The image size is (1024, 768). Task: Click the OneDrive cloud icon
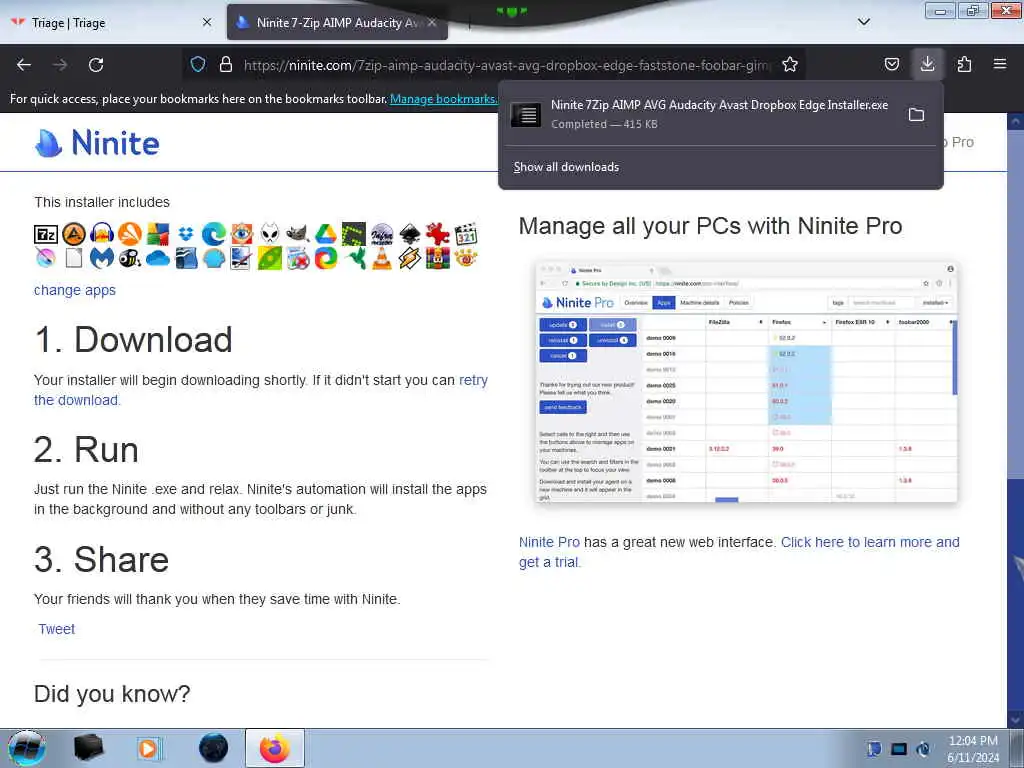tap(158, 259)
